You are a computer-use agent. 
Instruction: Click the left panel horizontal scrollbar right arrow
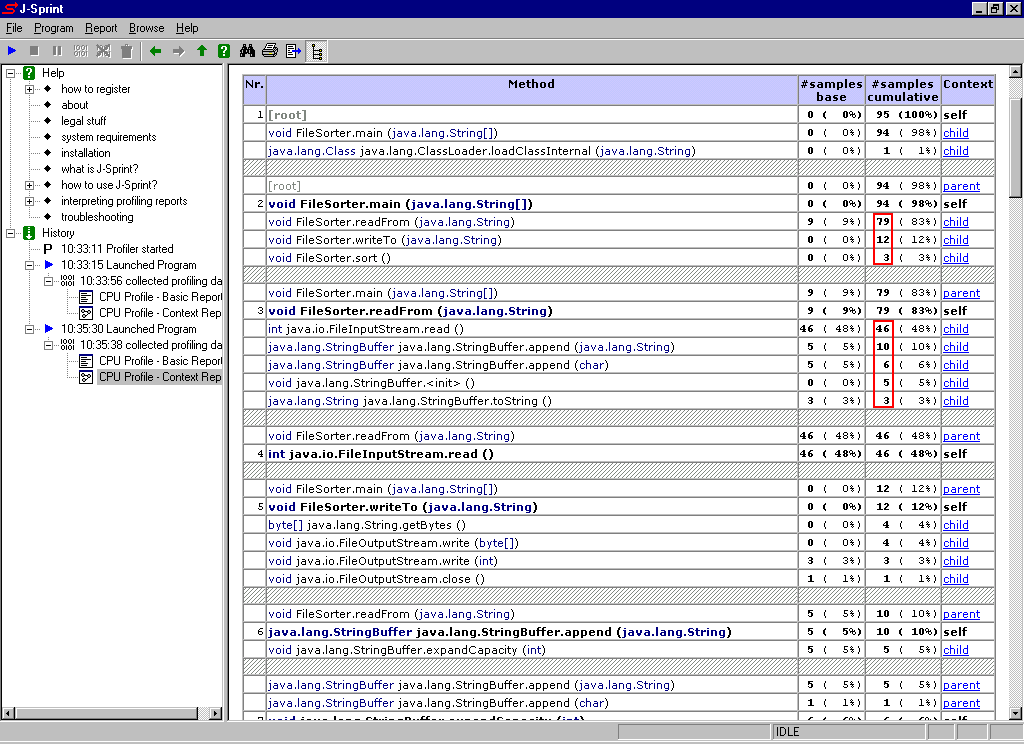click(217, 713)
